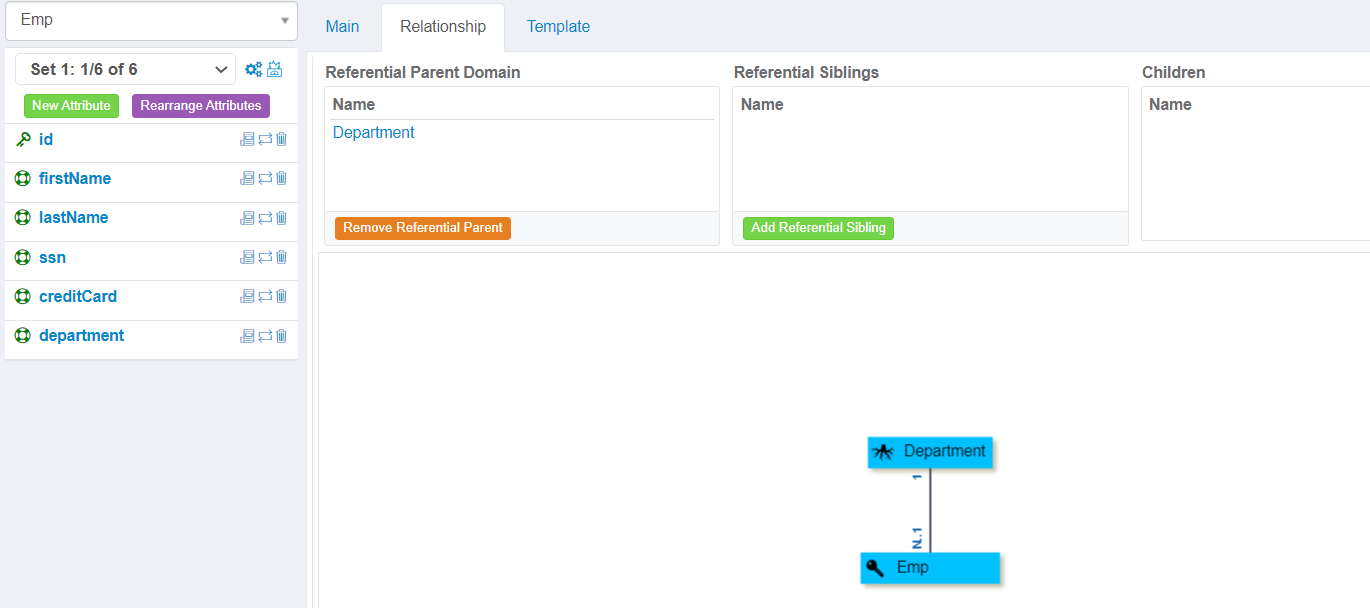Click the swap arrows icon in firstName row

click(265, 179)
